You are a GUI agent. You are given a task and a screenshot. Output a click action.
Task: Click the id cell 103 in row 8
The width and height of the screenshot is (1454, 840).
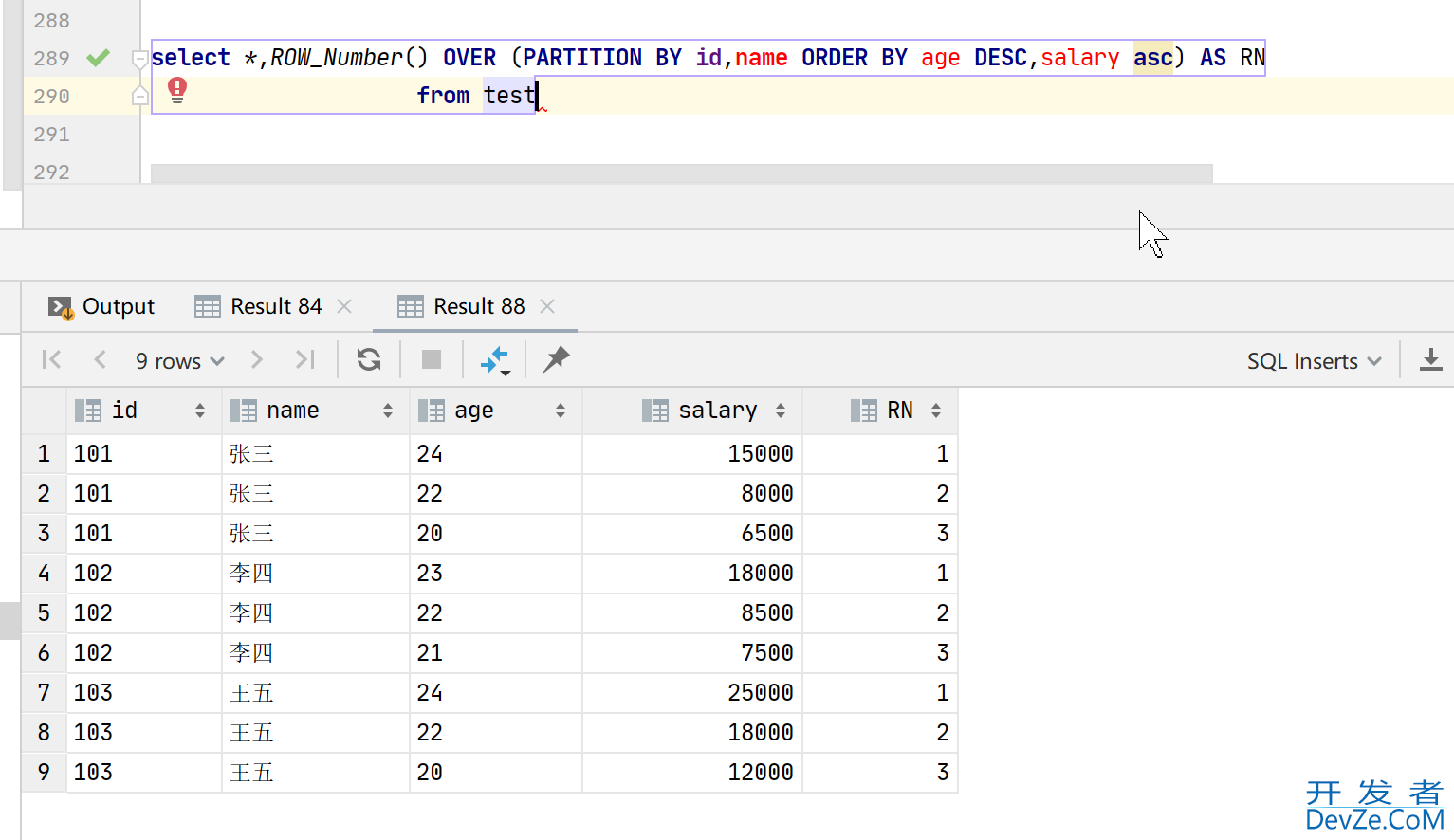coord(144,733)
